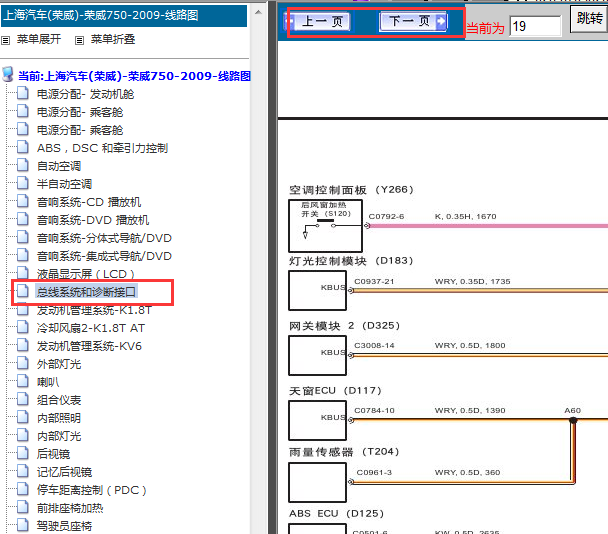Click the 菜单展开 list icon
The image size is (608, 534).
[5, 40]
